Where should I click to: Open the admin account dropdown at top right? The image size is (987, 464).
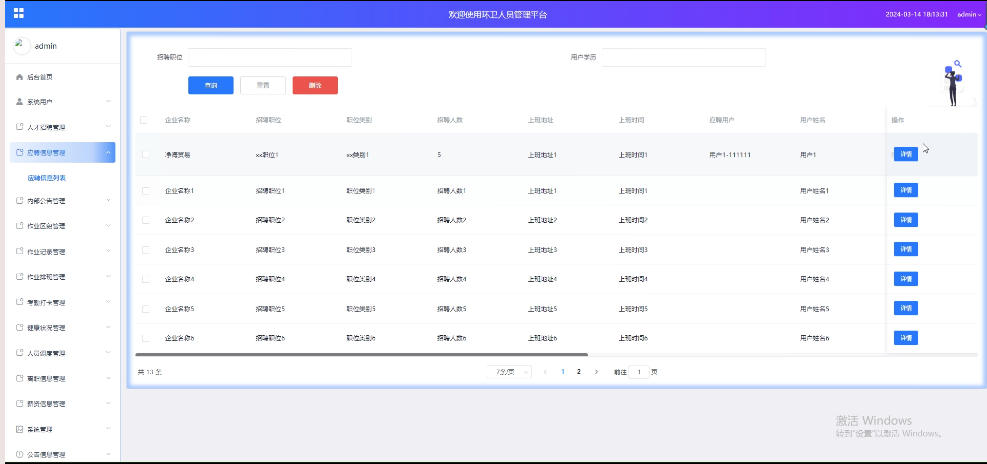[969, 14]
